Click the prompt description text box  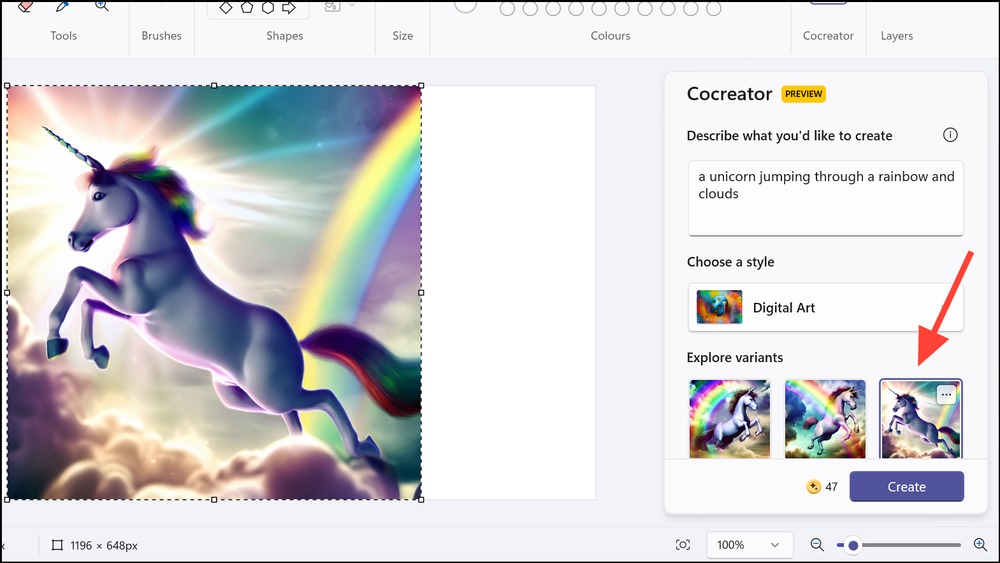(x=825, y=198)
